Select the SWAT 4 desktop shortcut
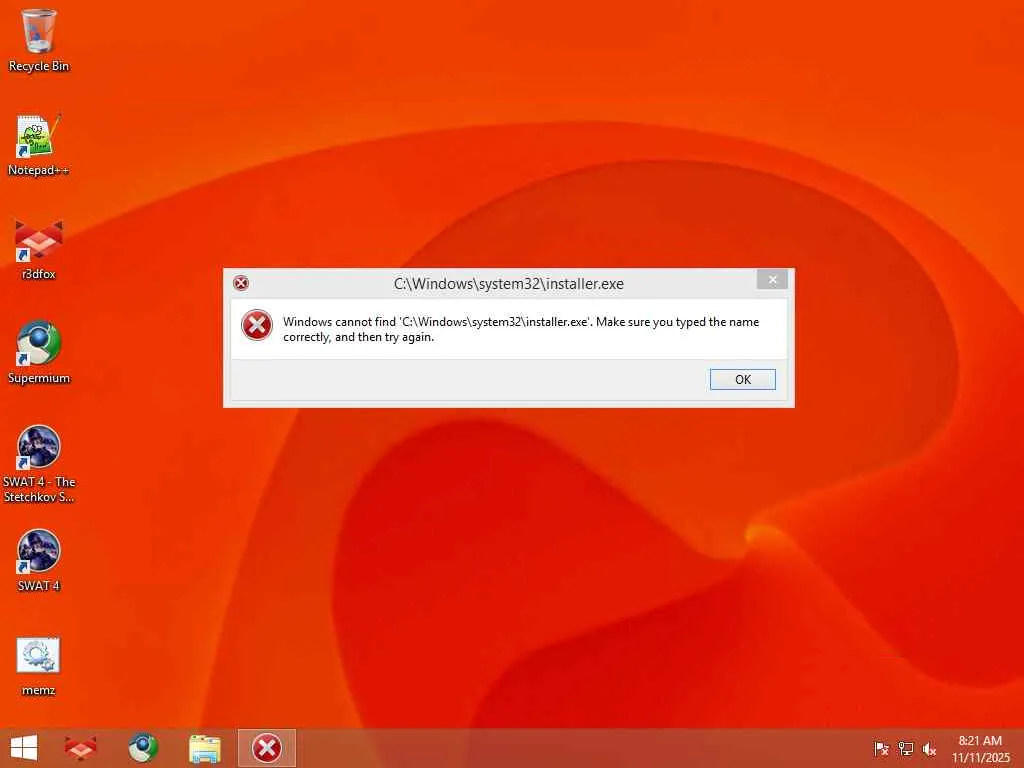Image resolution: width=1024 pixels, height=768 pixels. pos(39,560)
